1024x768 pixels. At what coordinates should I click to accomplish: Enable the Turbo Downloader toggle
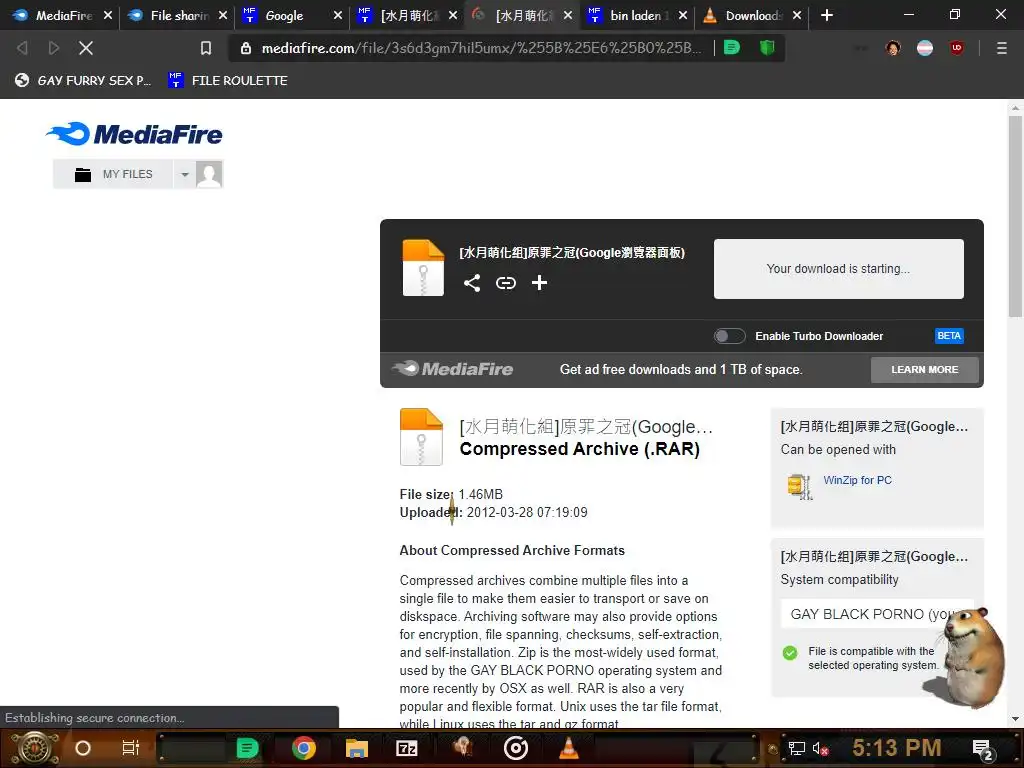tap(729, 336)
